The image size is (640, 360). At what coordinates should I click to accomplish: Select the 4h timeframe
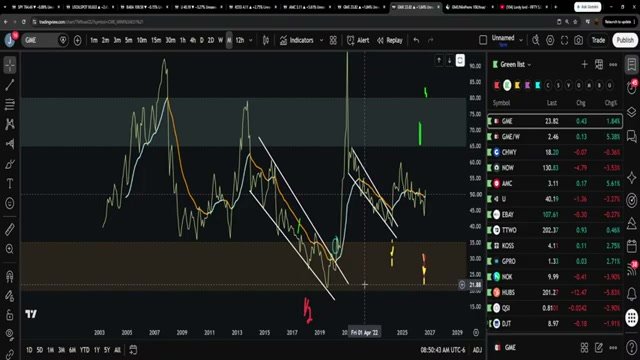[193, 40]
